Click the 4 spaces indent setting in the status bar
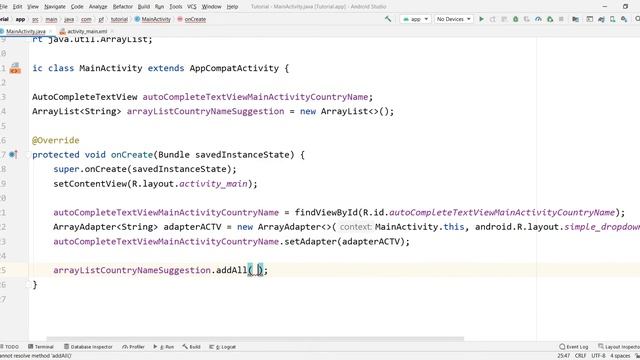 (620, 356)
